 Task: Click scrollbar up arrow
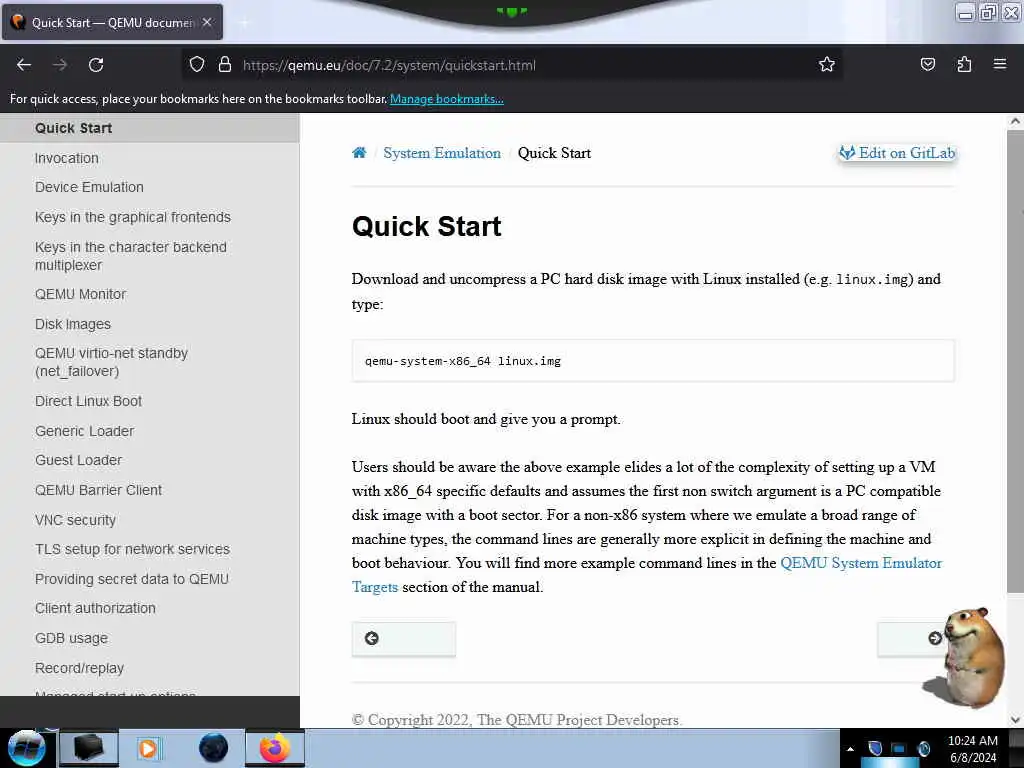(x=1015, y=121)
